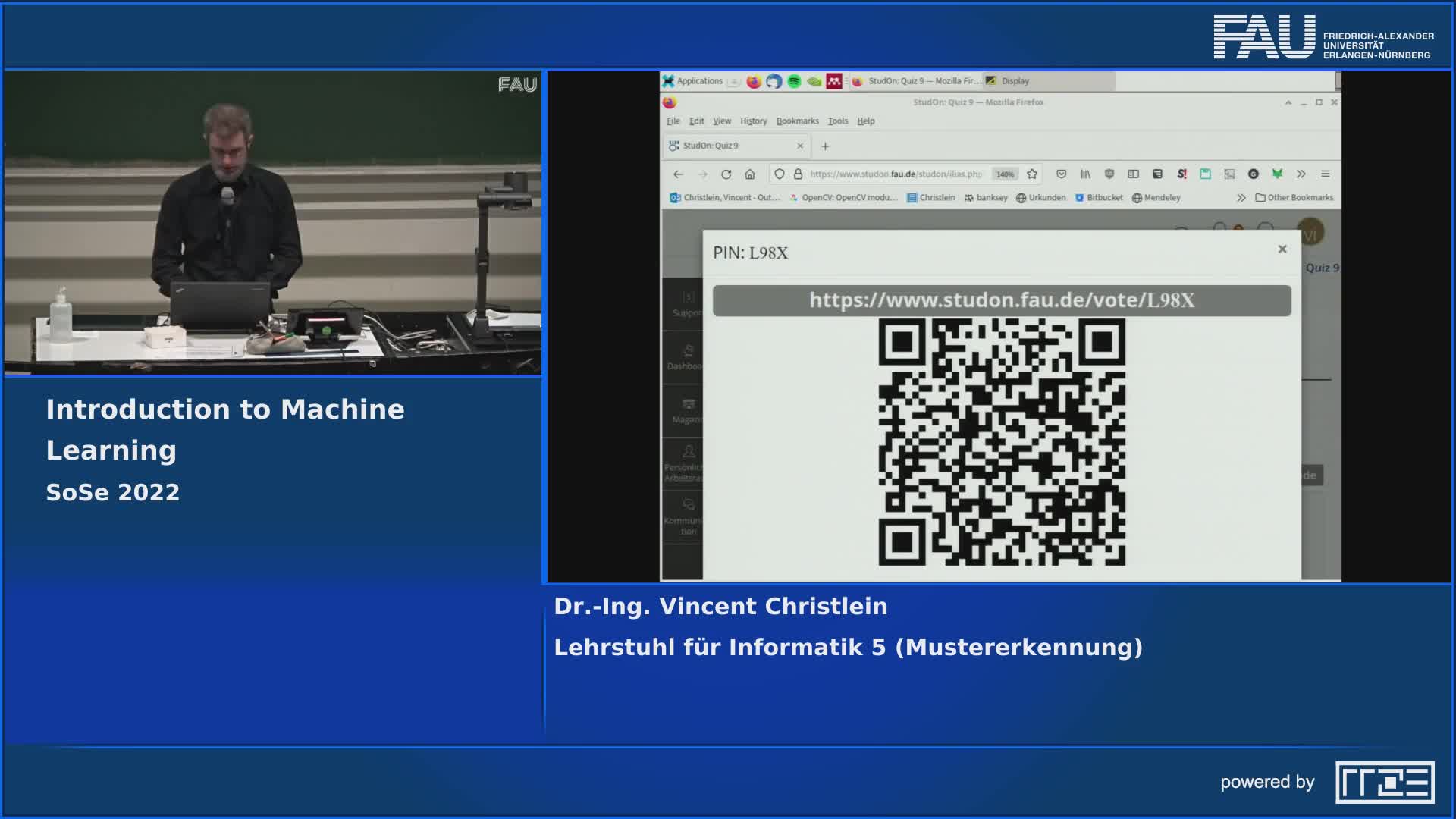
Task: Open the History menu
Action: [x=753, y=121]
